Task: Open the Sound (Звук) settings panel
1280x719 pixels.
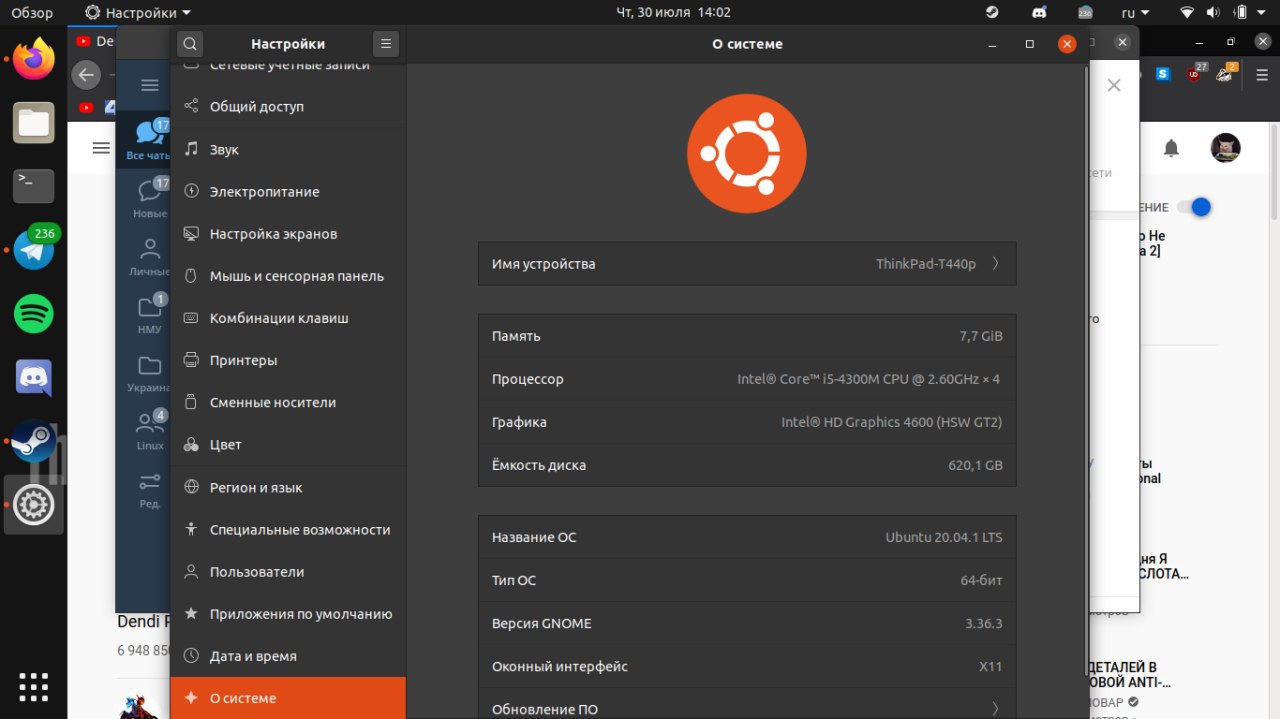Action: [x=288, y=149]
